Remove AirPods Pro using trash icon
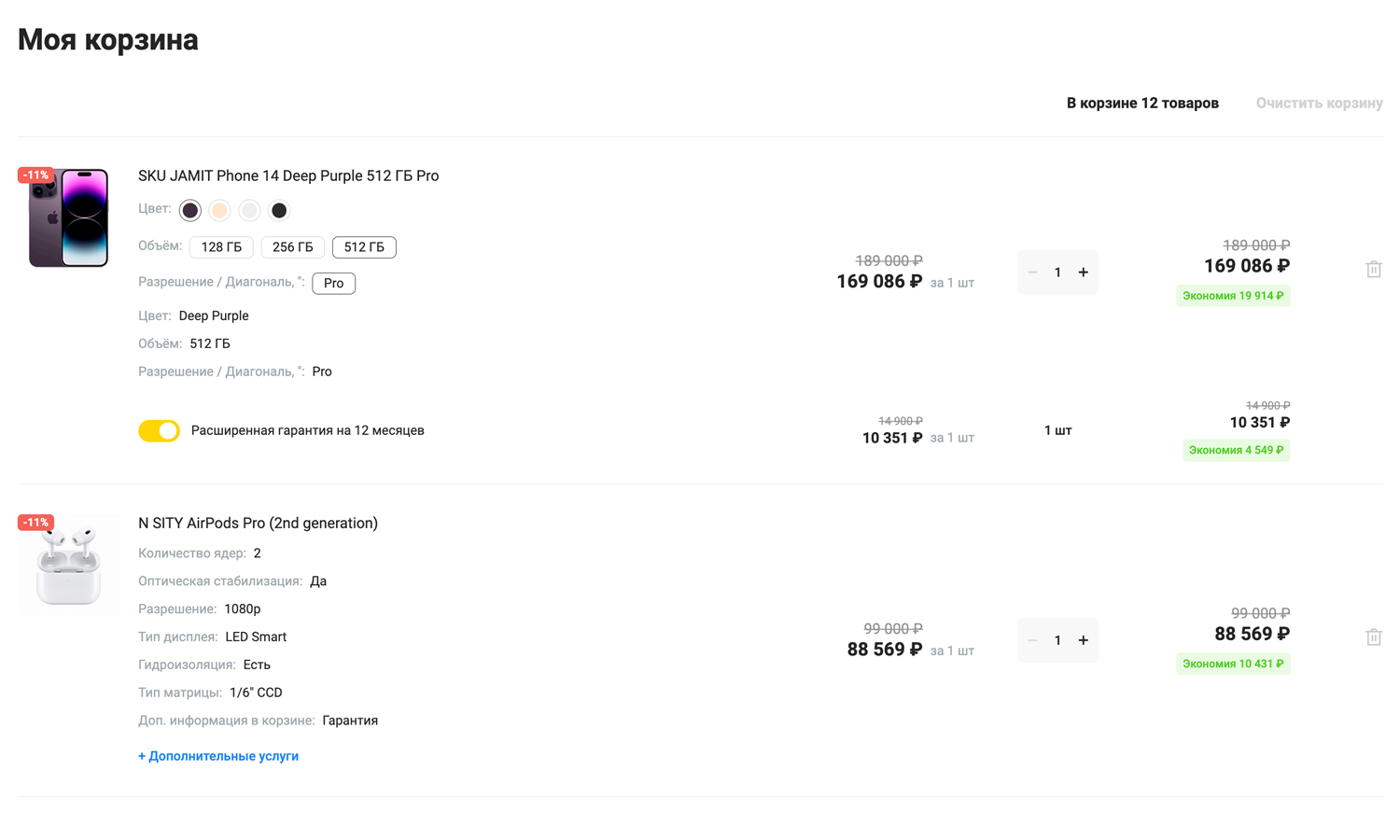The image size is (1400, 840). 1373,637
